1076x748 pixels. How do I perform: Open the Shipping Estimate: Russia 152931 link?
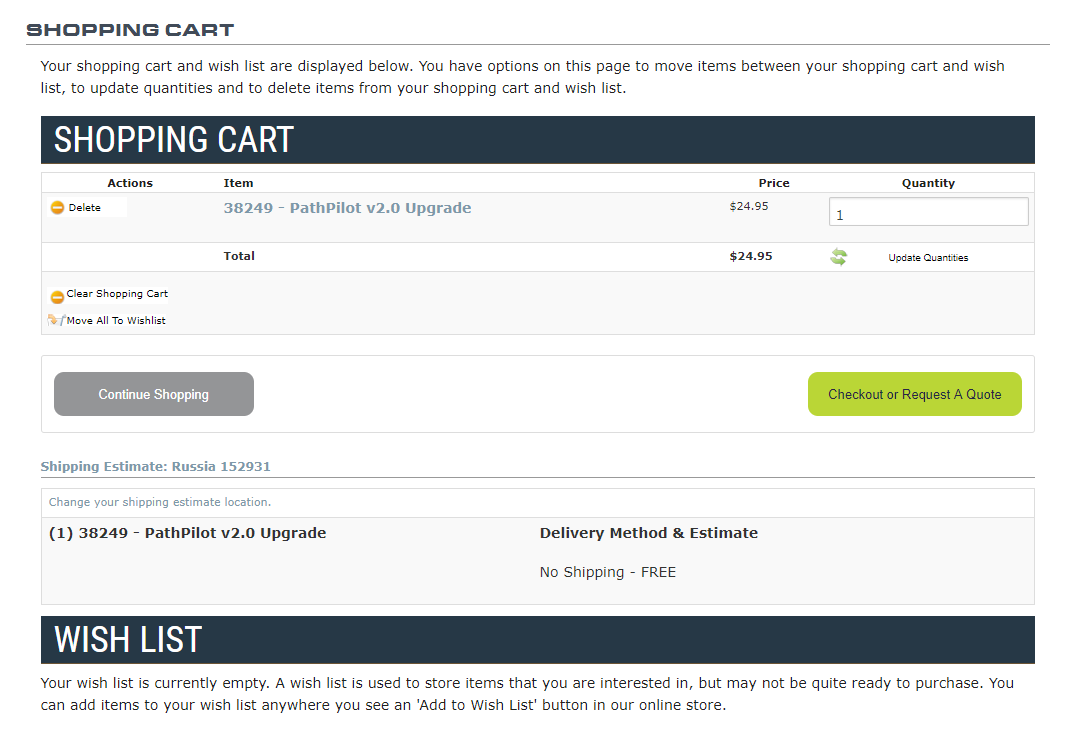click(x=155, y=466)
